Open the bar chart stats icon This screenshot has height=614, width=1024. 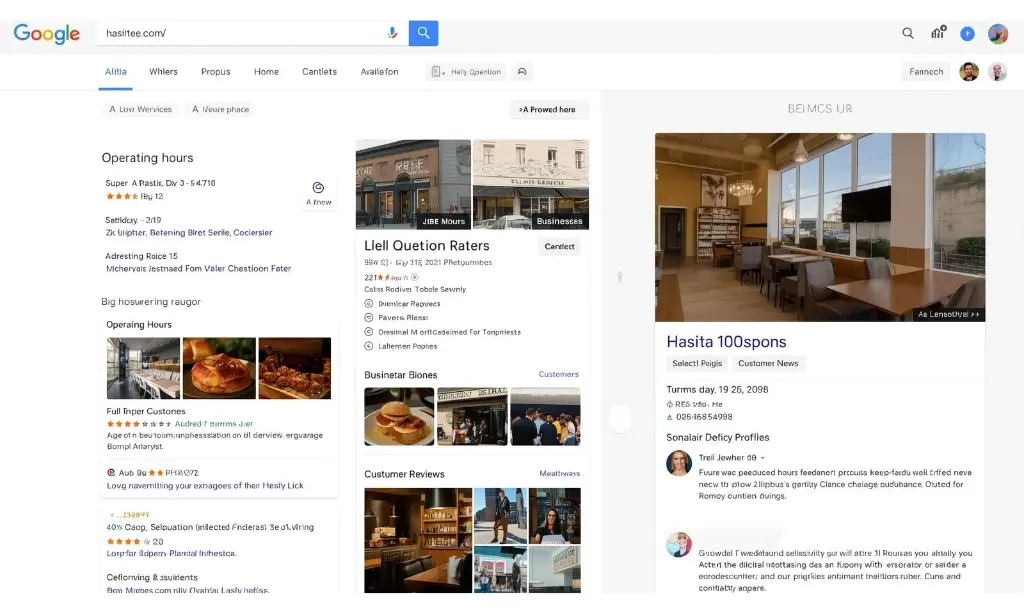point(938,32)
